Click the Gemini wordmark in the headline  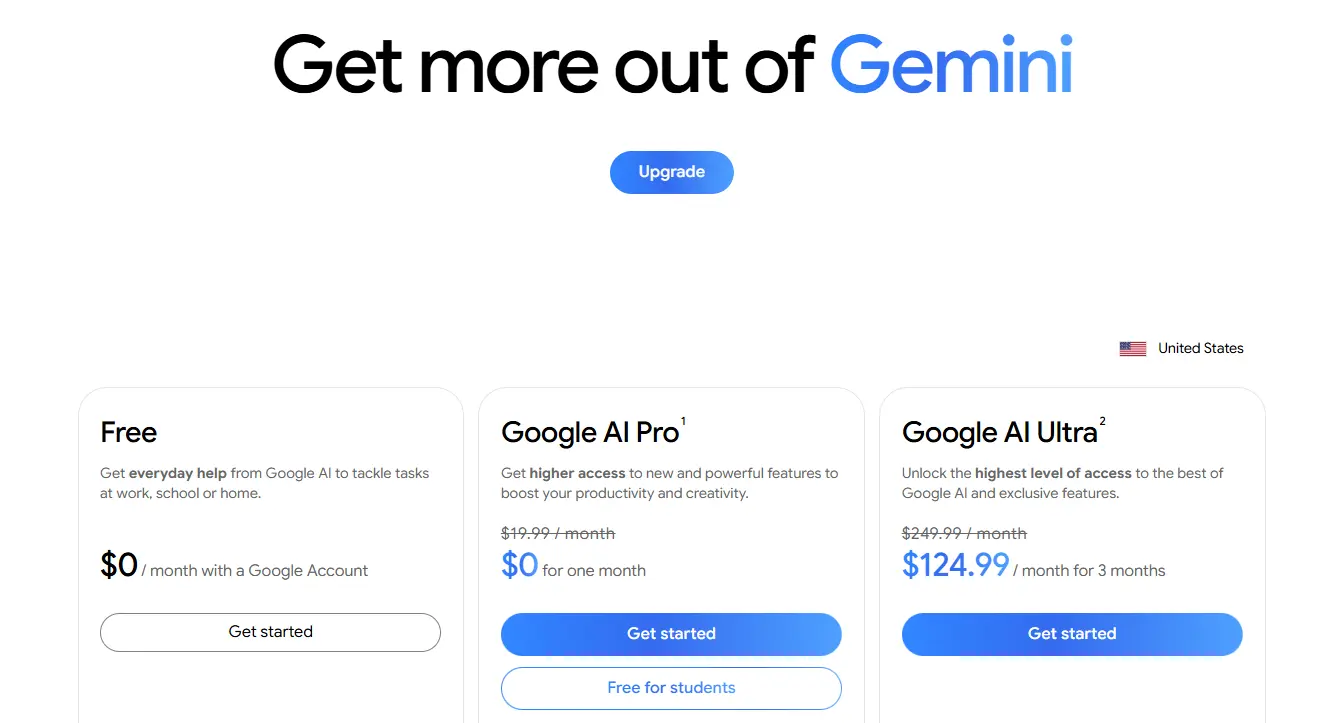click(x=950, y=63)
